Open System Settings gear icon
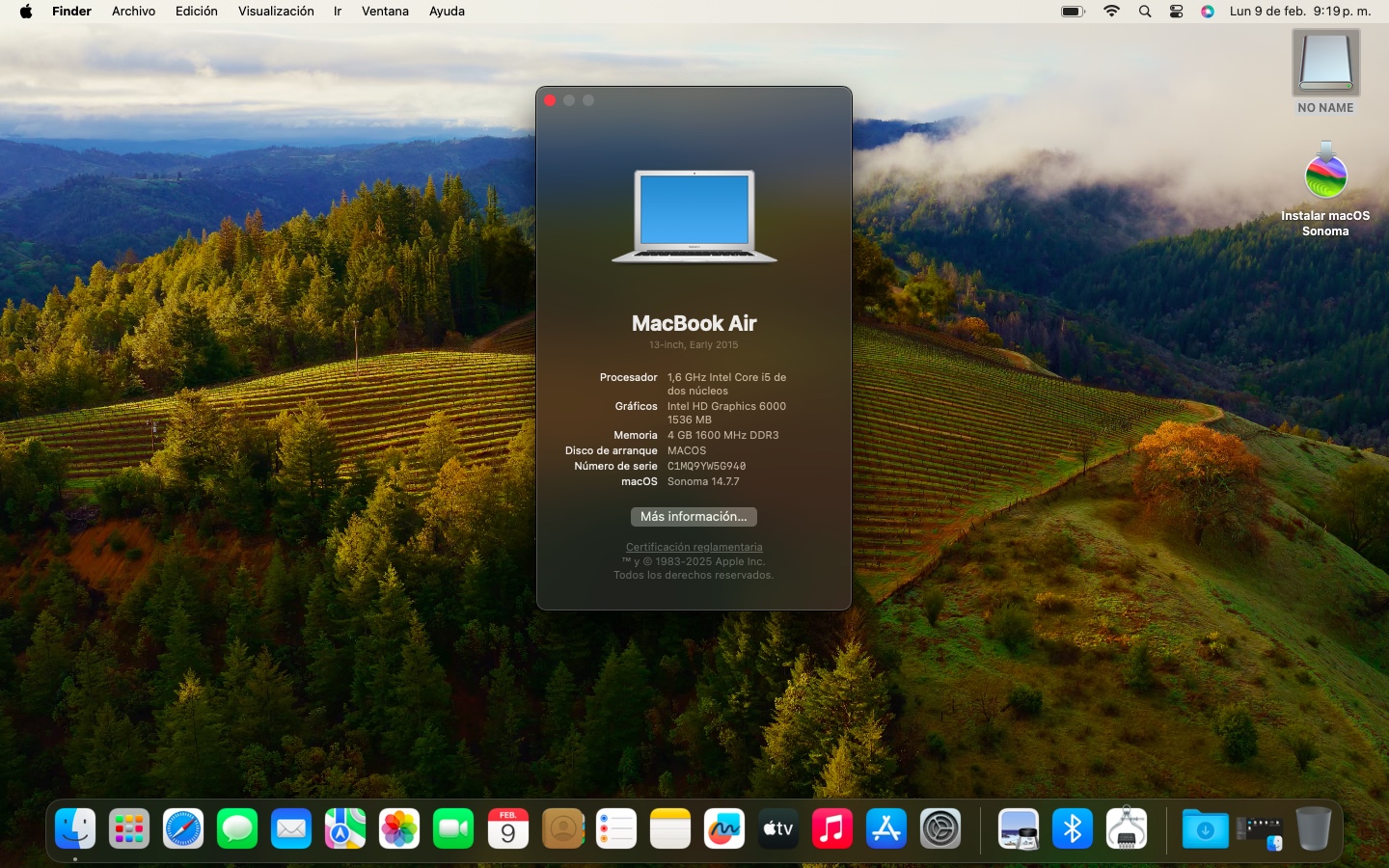Screen dimensions: 1389x868 (x=940, y=828)
